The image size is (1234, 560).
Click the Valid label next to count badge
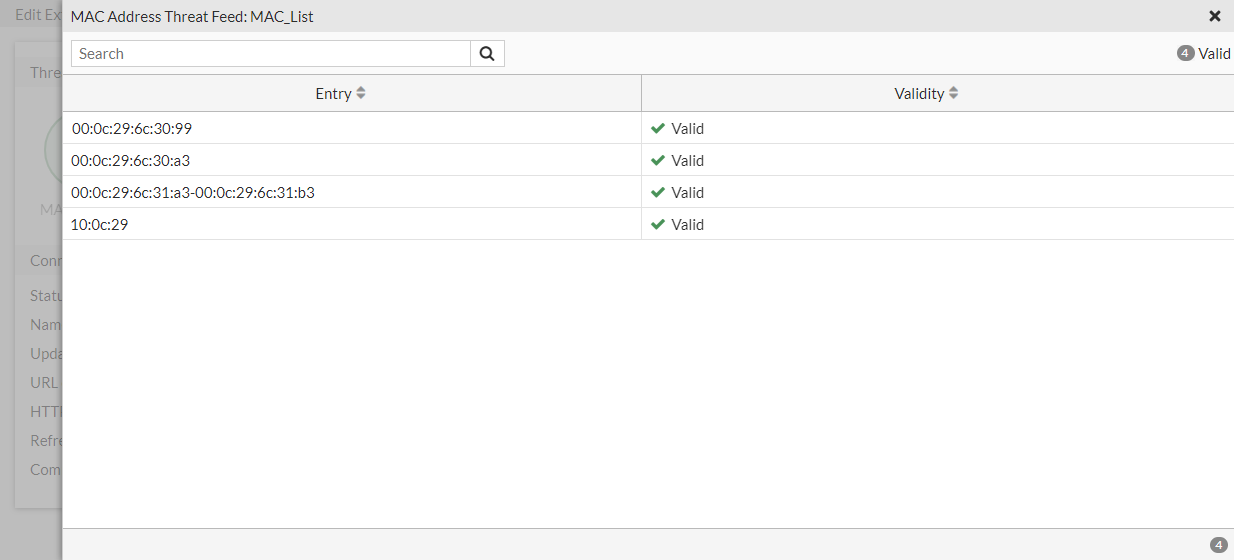click(1215, 54)
